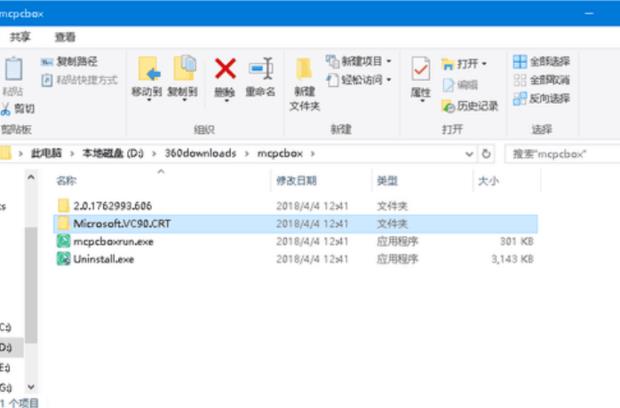
Task: Click the Cut (剪切) scissors button
Action: [x=18, y=108]
